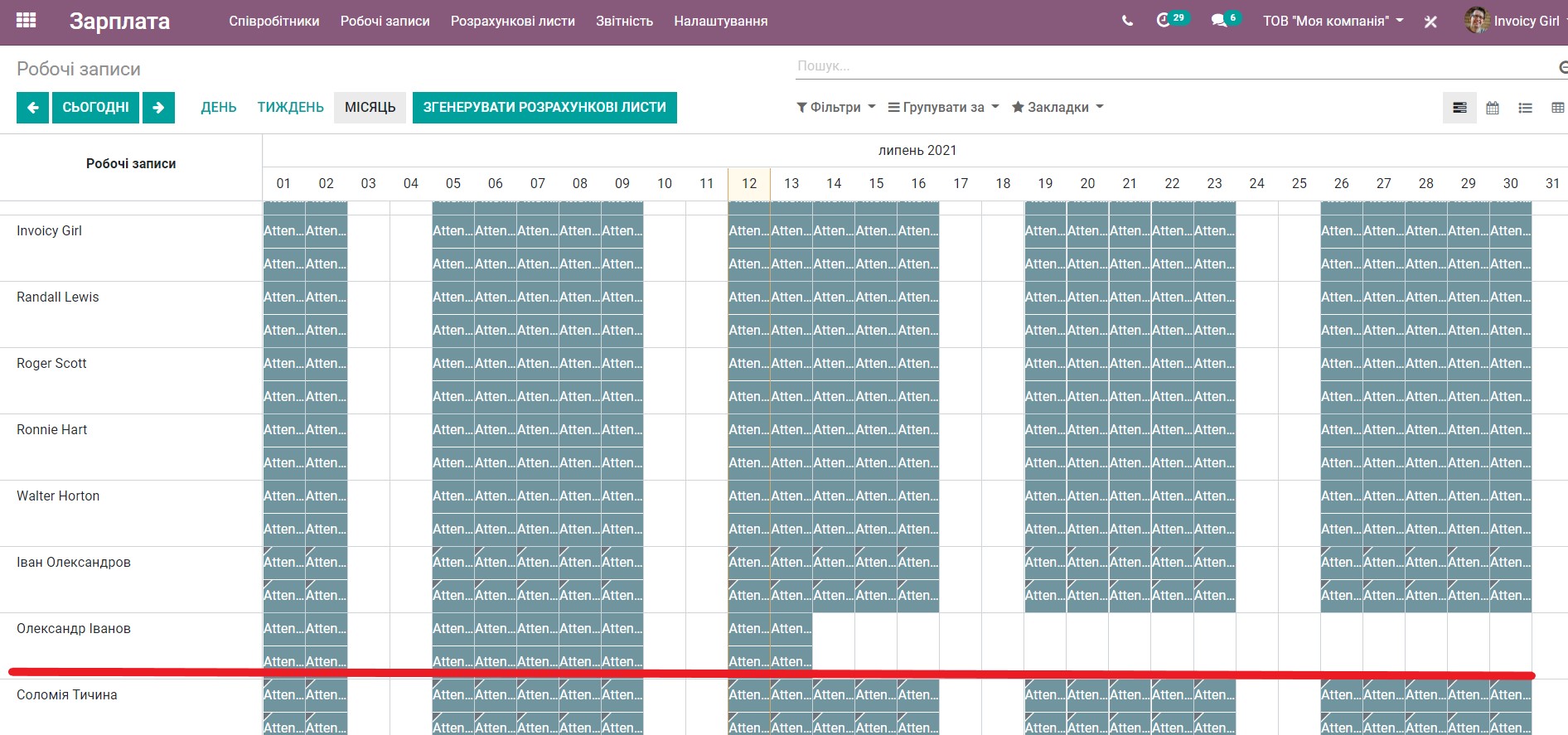Click ЗГЕНЕРУВАТИ РОЗРАХУНКОВІ ЛИСТИ button
Screen dimensions: 1568x735
point(544,108)
